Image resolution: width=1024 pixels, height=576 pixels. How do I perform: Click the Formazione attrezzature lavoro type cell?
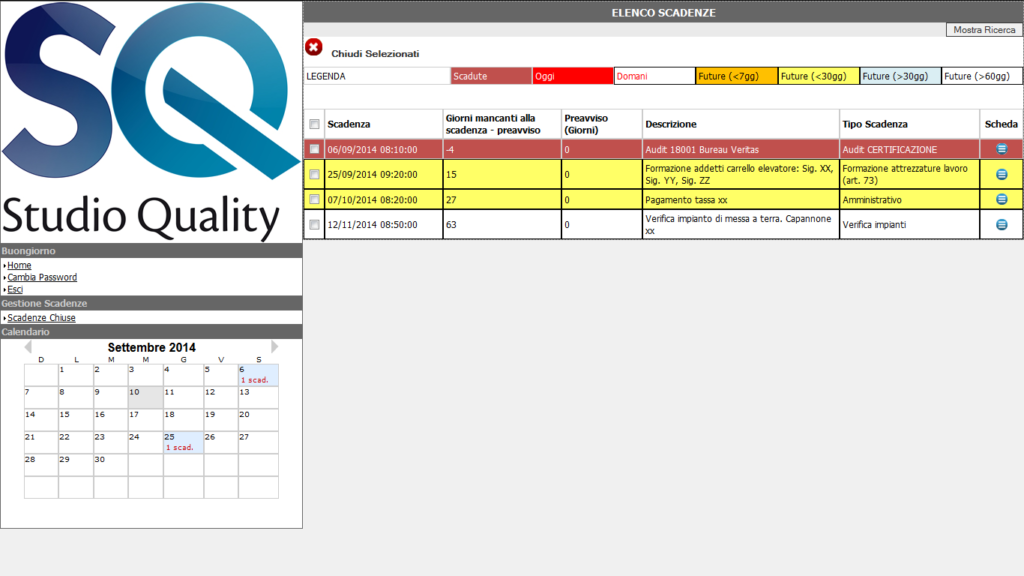(x=909, y=174)
